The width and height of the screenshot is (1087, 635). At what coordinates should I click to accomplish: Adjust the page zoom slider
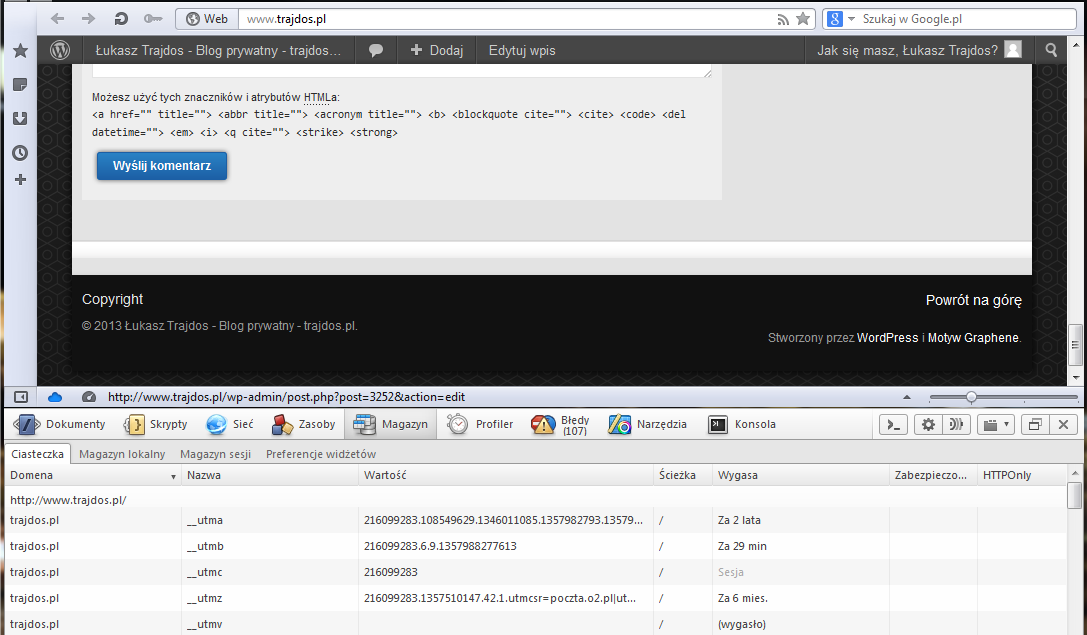[970, 397]
